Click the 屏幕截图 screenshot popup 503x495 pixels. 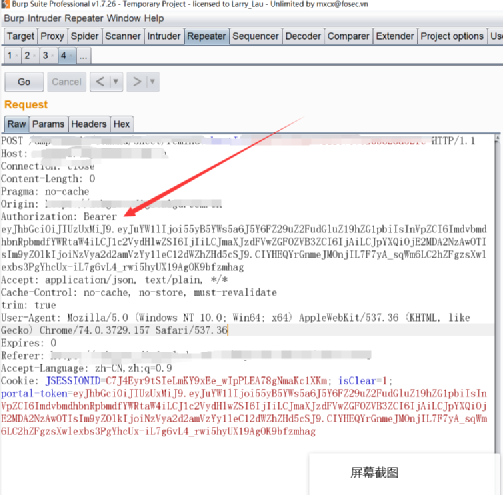click(405, 473)
